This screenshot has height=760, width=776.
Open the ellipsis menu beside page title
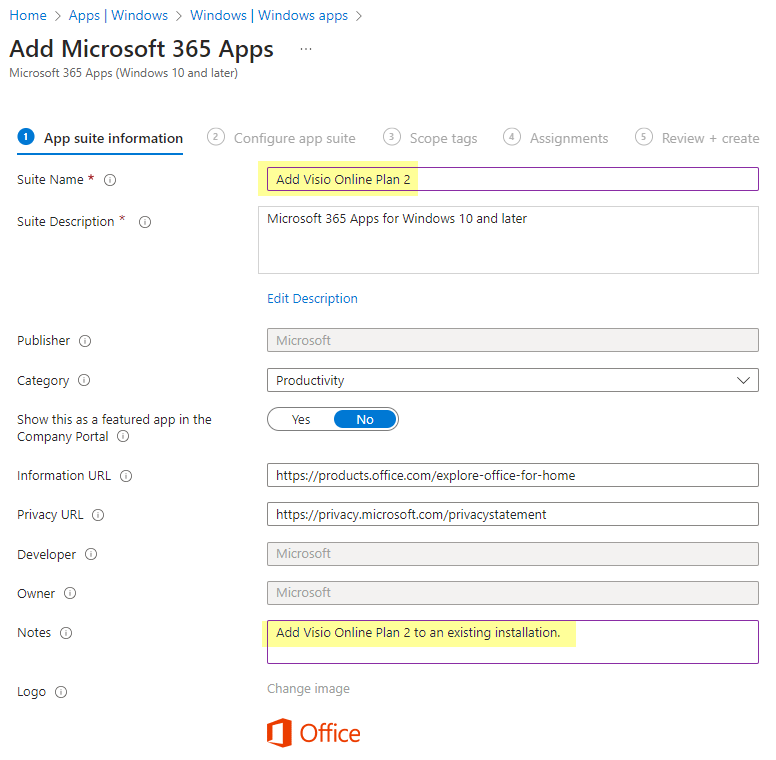pos(306,49)
